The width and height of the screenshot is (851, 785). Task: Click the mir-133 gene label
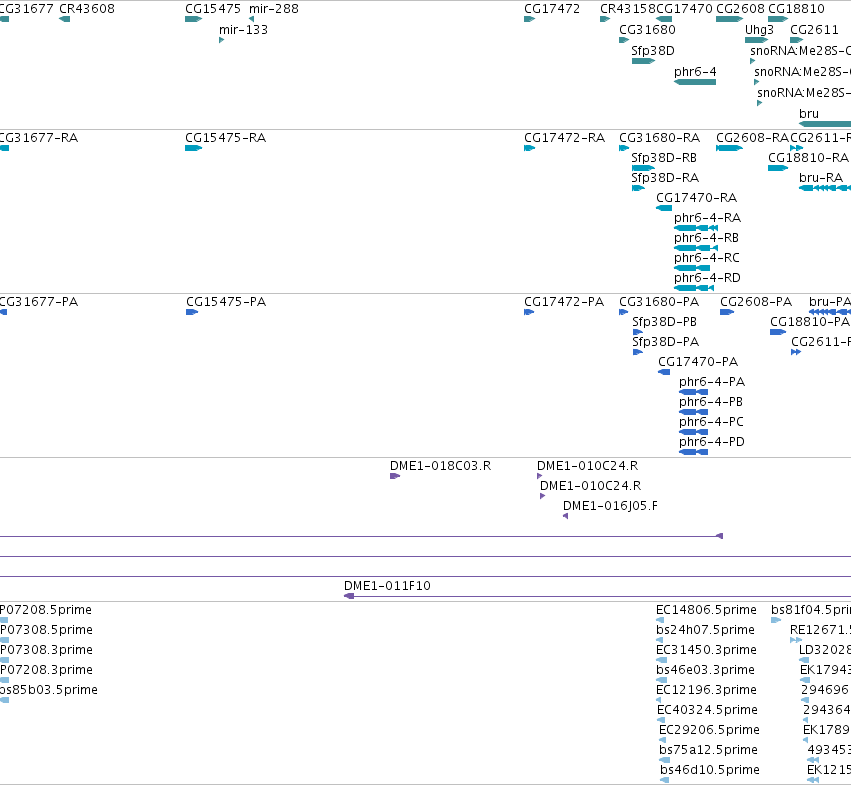243,30
